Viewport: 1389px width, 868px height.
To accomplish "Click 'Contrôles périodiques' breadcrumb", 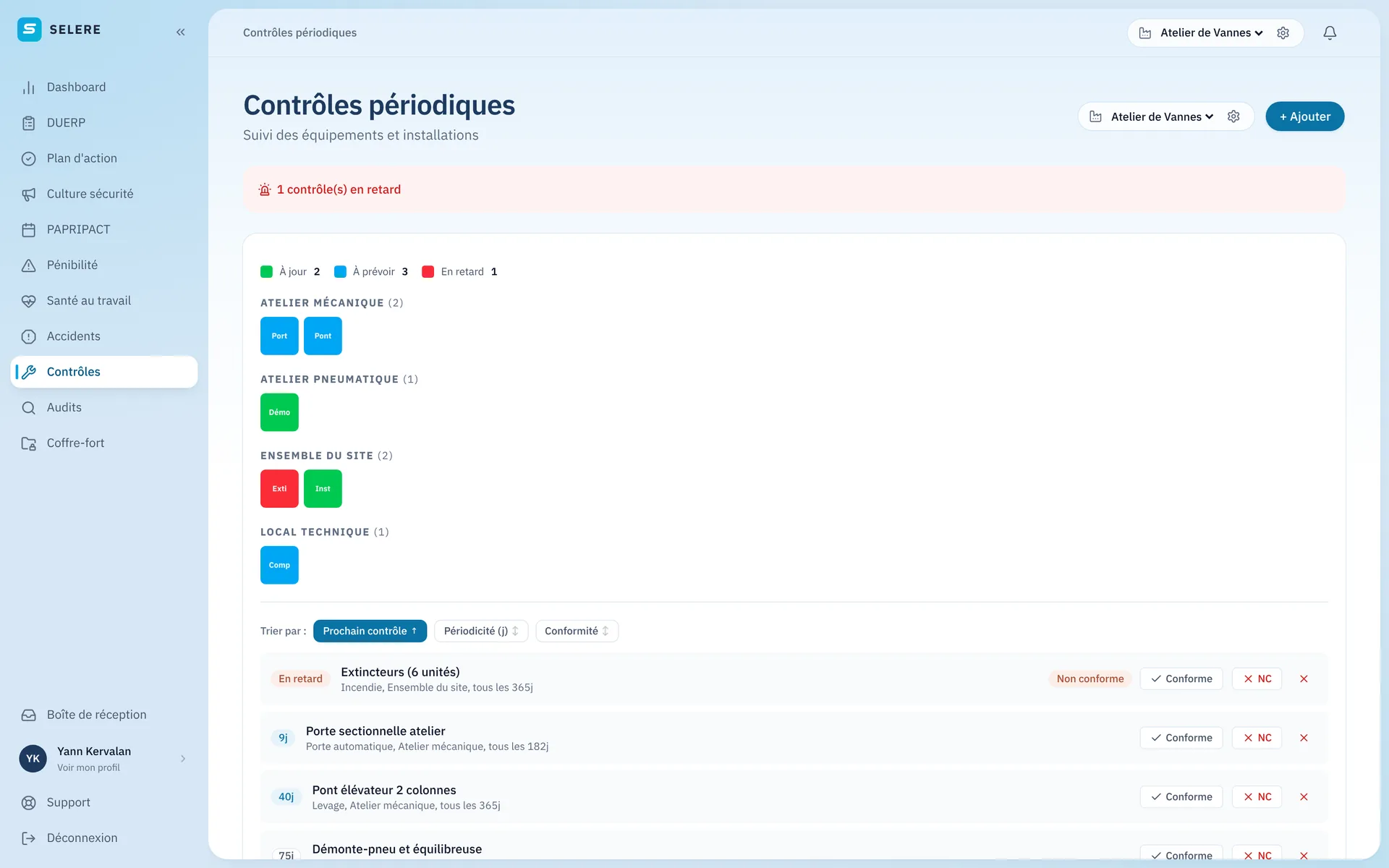I will tap(300, 33).
